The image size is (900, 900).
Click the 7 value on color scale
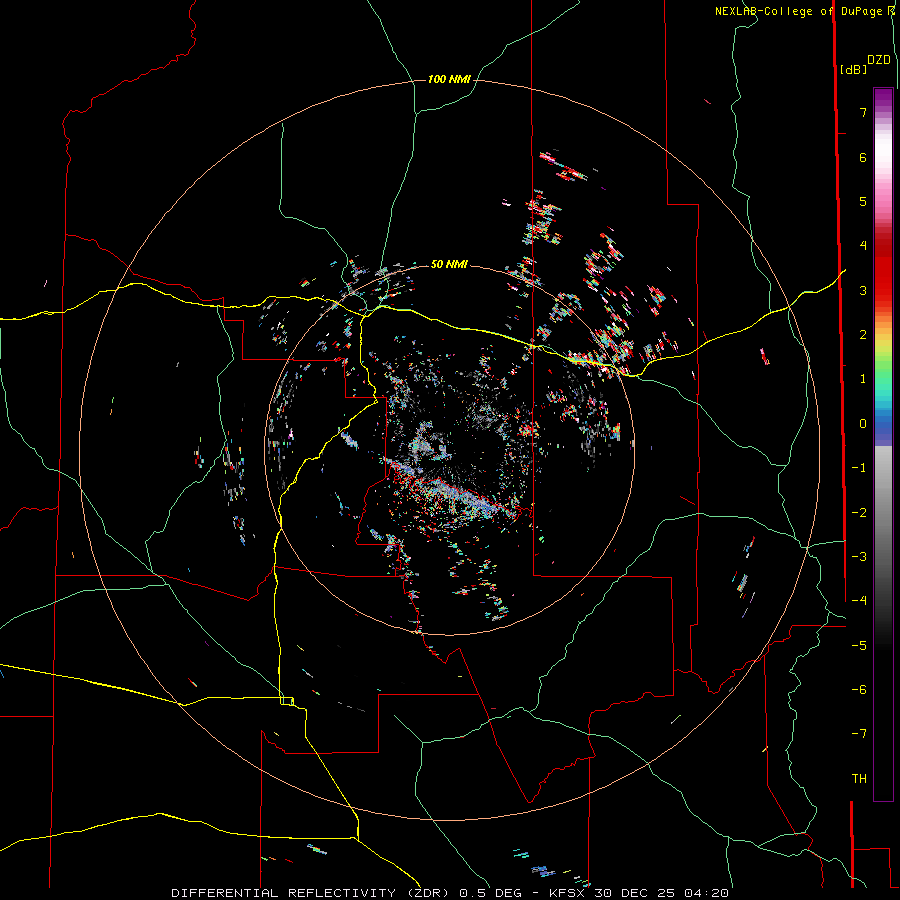click(863, 112)
